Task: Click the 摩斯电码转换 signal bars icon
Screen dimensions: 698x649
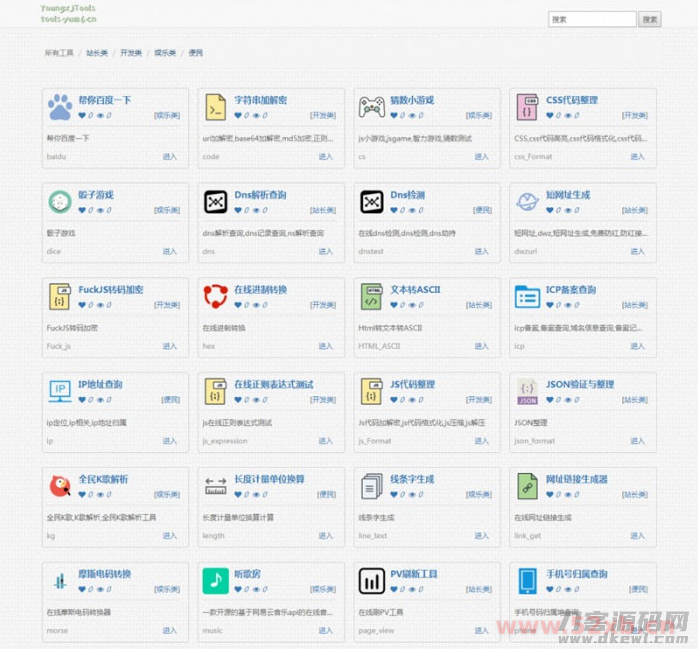Action: (x=60, y=581)
